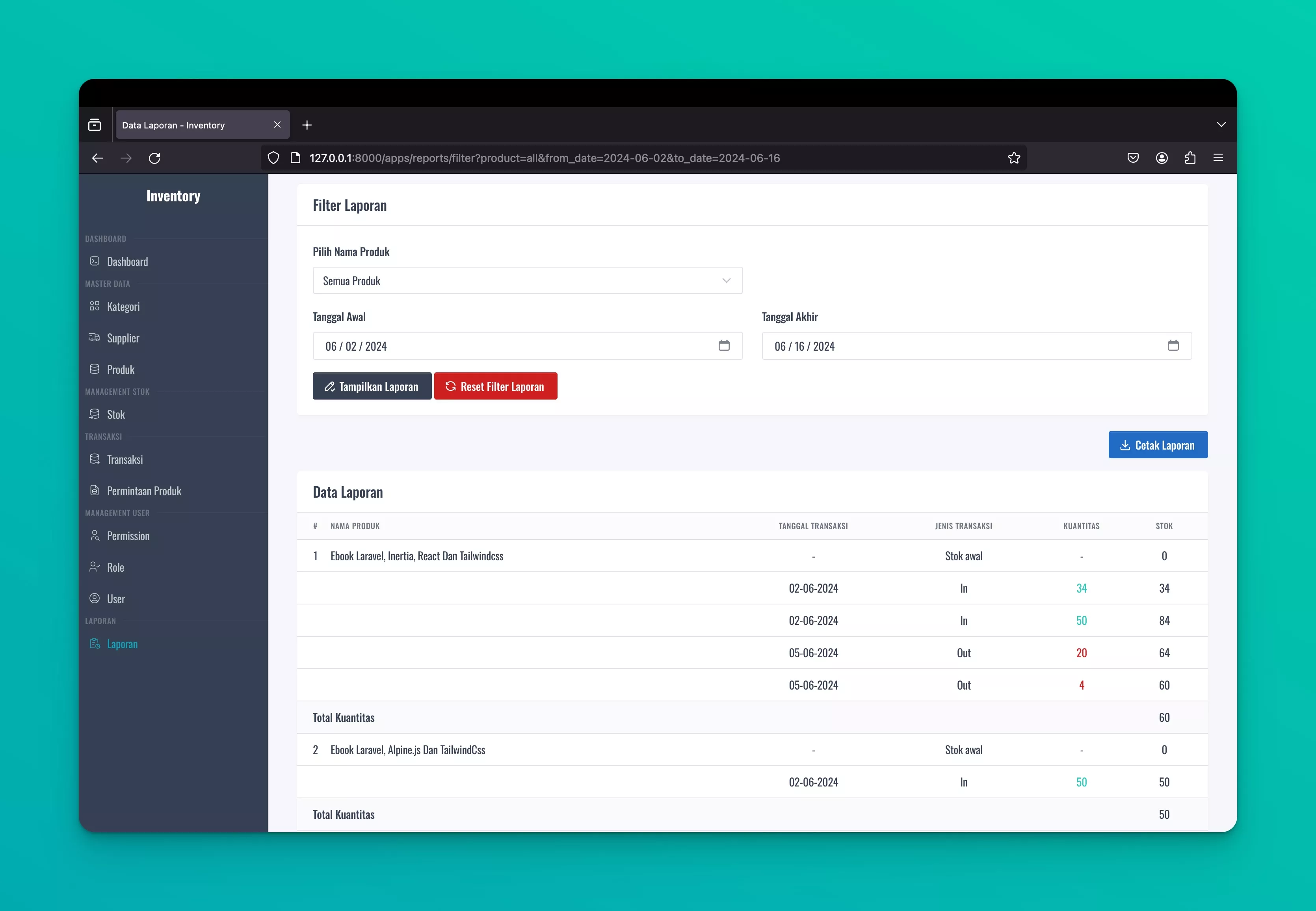
Task: Reload the page with refresh icon
Action: pos(155,158)
